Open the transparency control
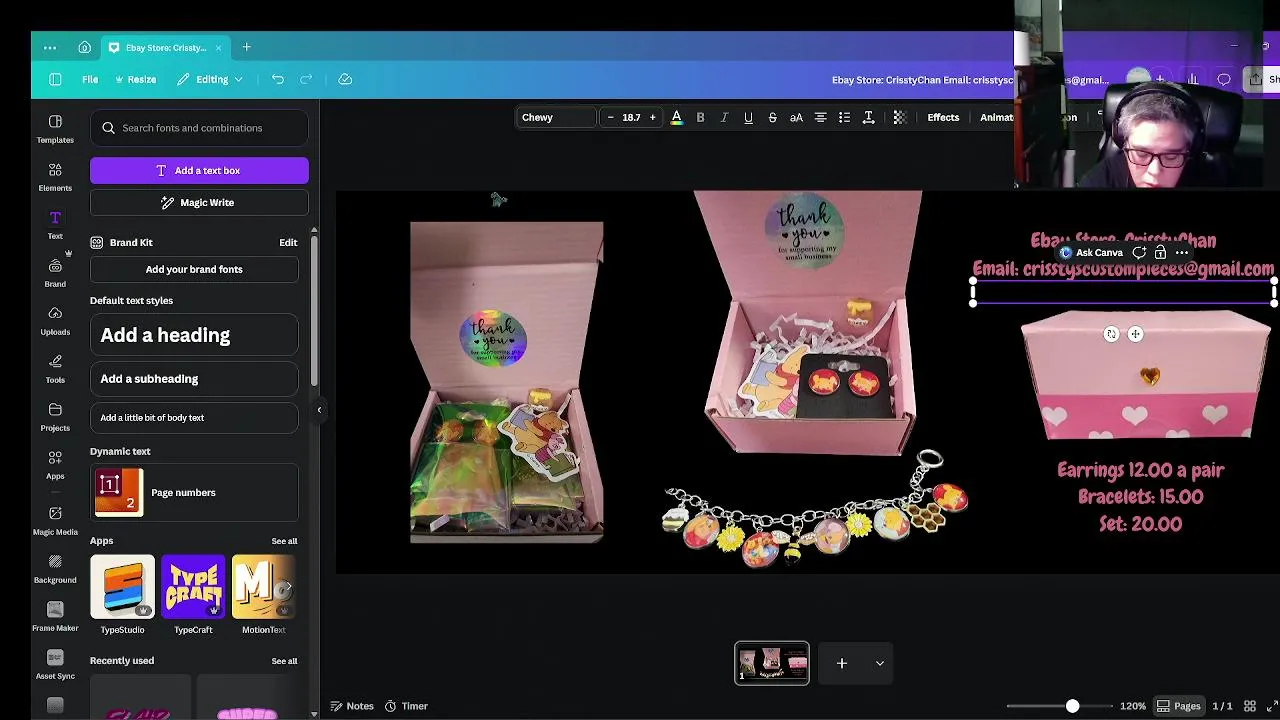1280x720 pixels. 899,117
